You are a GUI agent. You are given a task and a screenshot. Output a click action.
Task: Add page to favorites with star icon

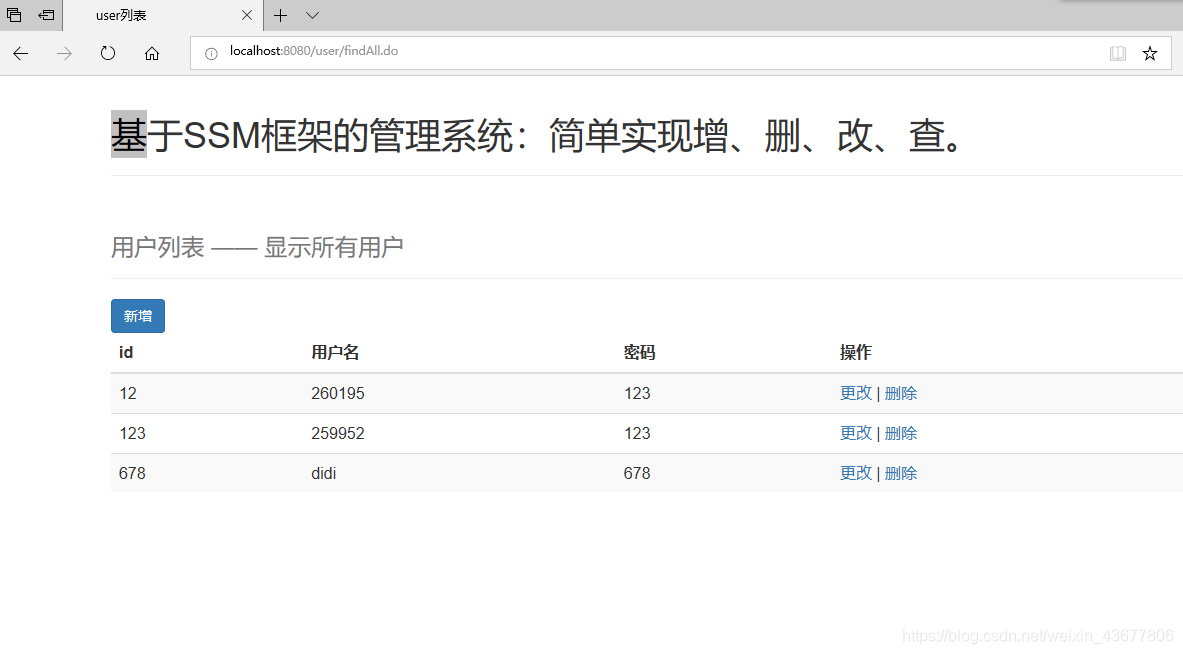point(1150,54)
